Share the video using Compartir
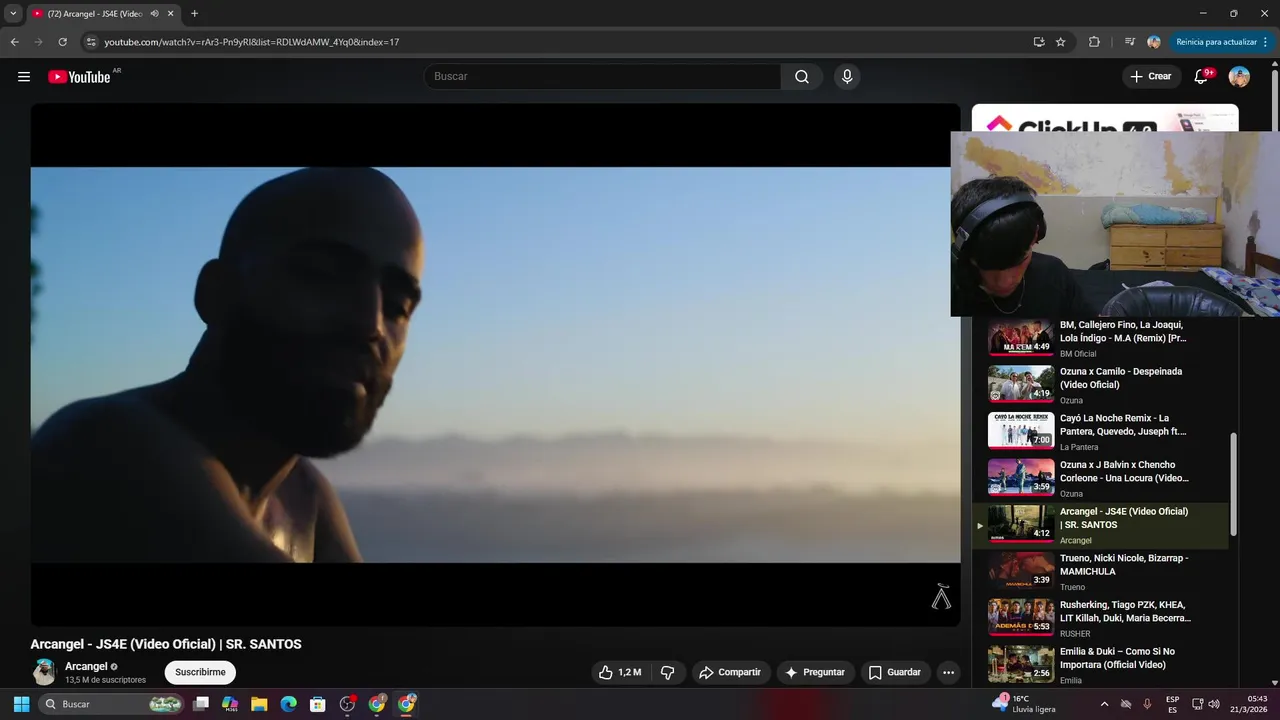Viewport: 1280px width, 720px height. 730,672
